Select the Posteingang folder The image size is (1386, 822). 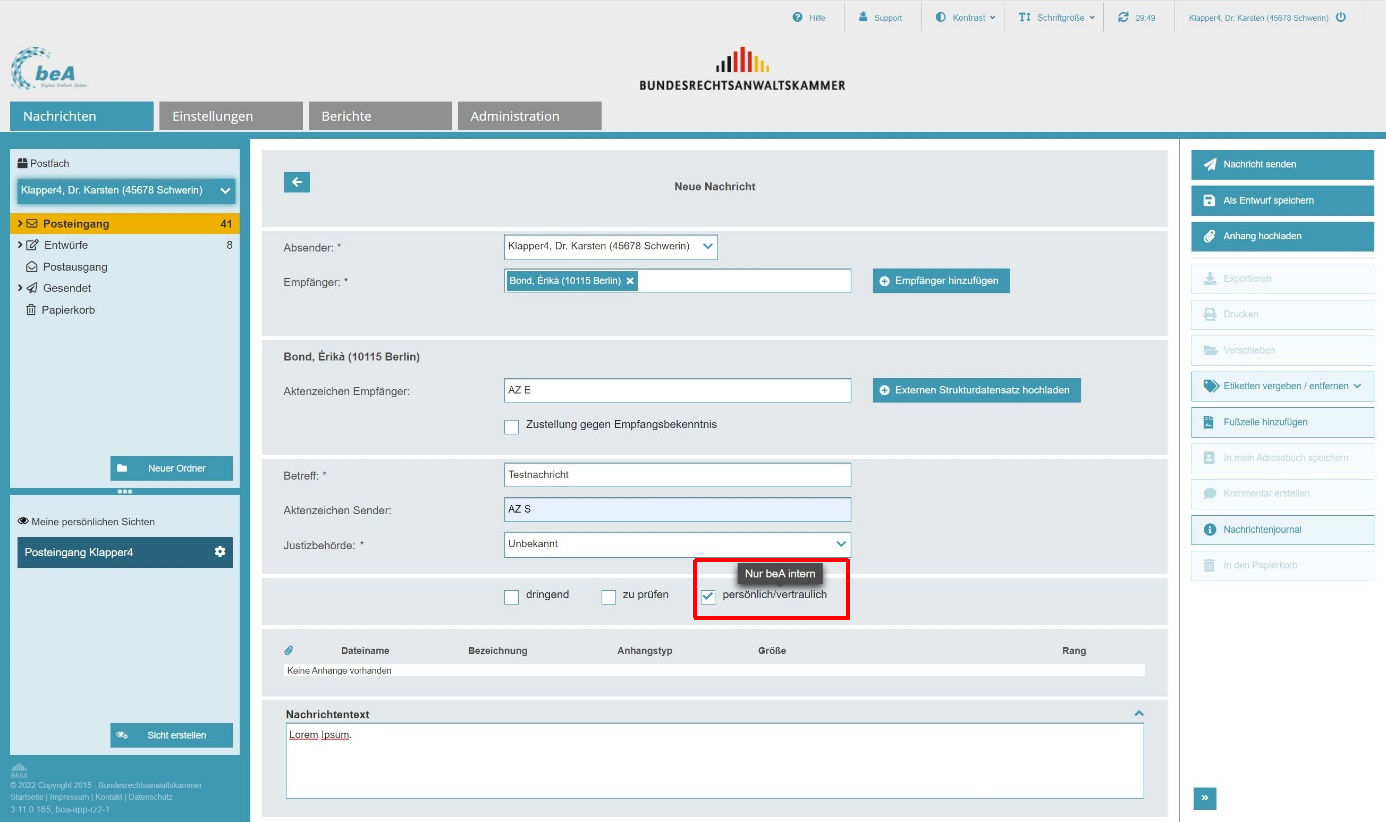pos(125,224)
